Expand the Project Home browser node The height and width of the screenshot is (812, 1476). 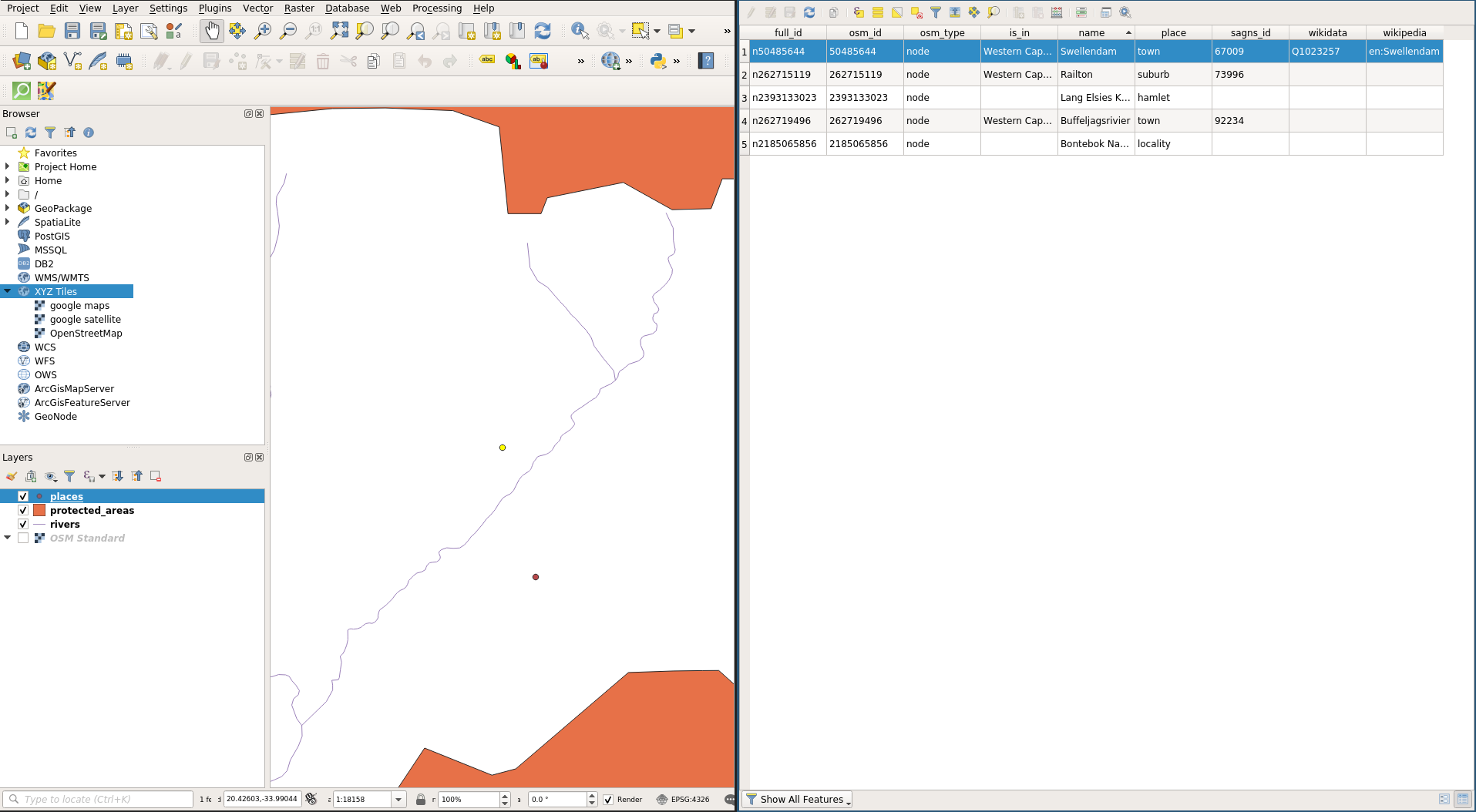(8, 166)
